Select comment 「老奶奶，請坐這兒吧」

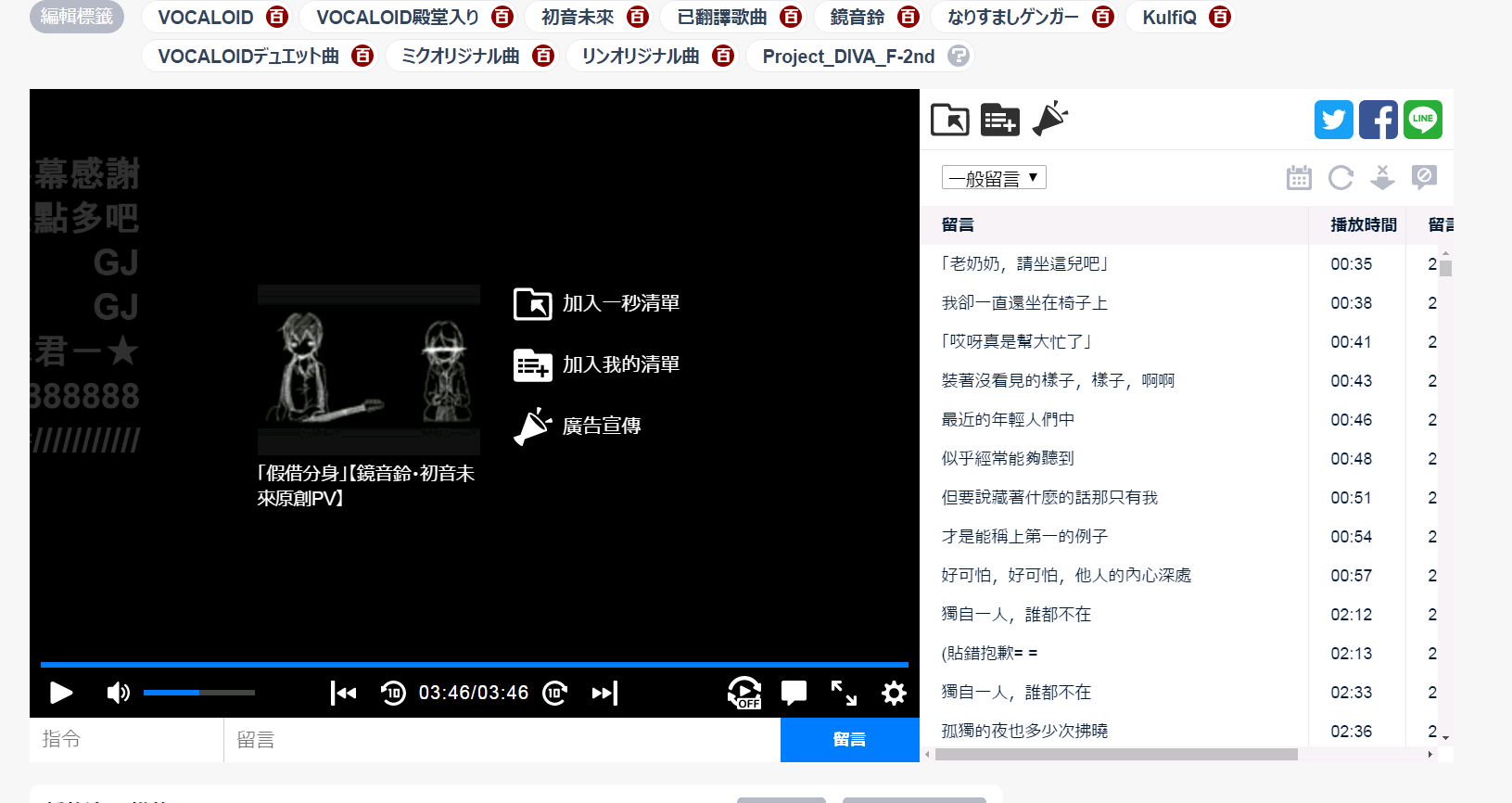1024,264
